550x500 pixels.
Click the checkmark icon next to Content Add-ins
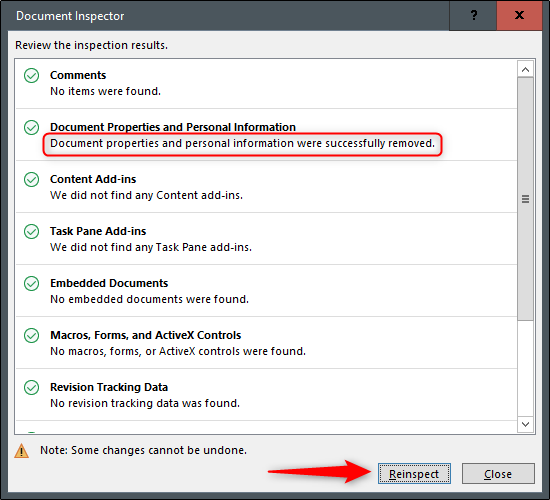click(32, 179)
